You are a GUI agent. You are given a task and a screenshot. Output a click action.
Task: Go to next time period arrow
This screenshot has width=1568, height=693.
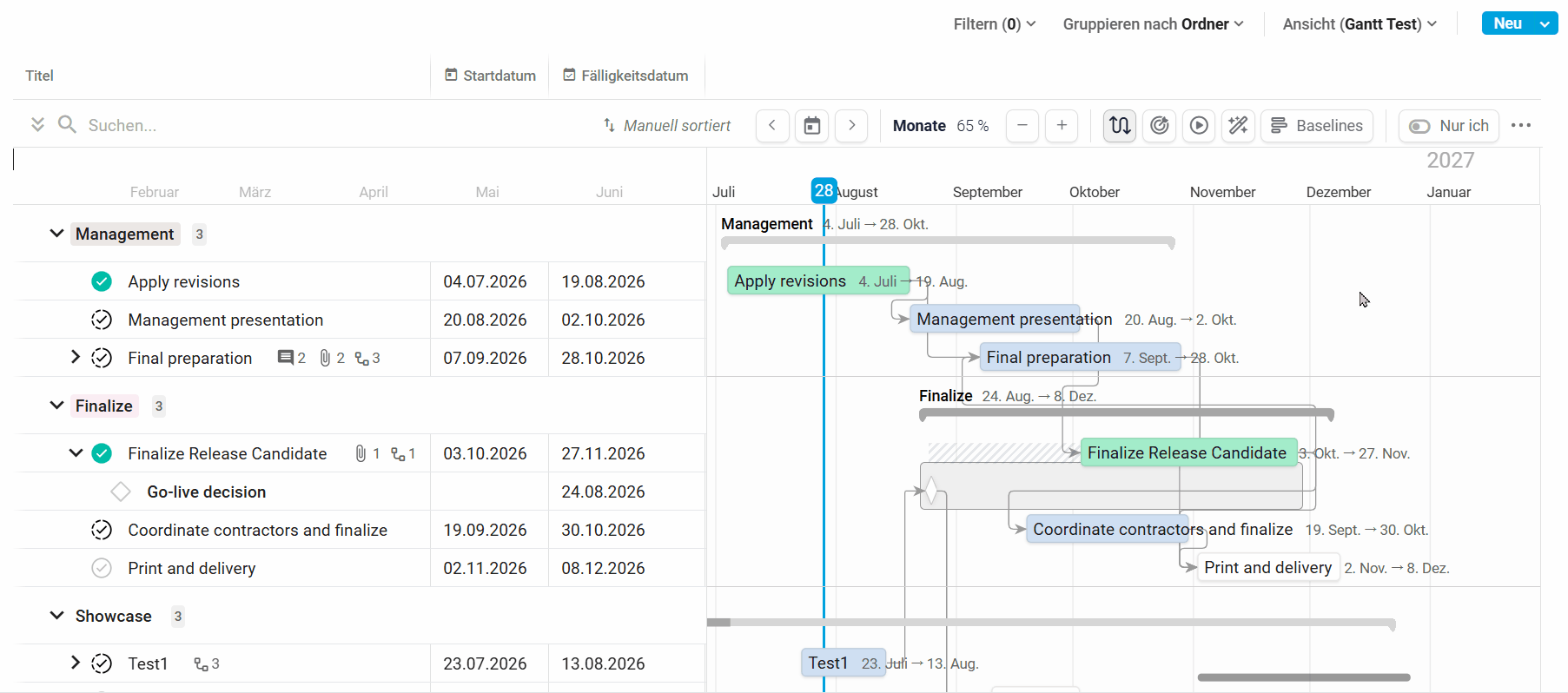(x=851, y=126)
